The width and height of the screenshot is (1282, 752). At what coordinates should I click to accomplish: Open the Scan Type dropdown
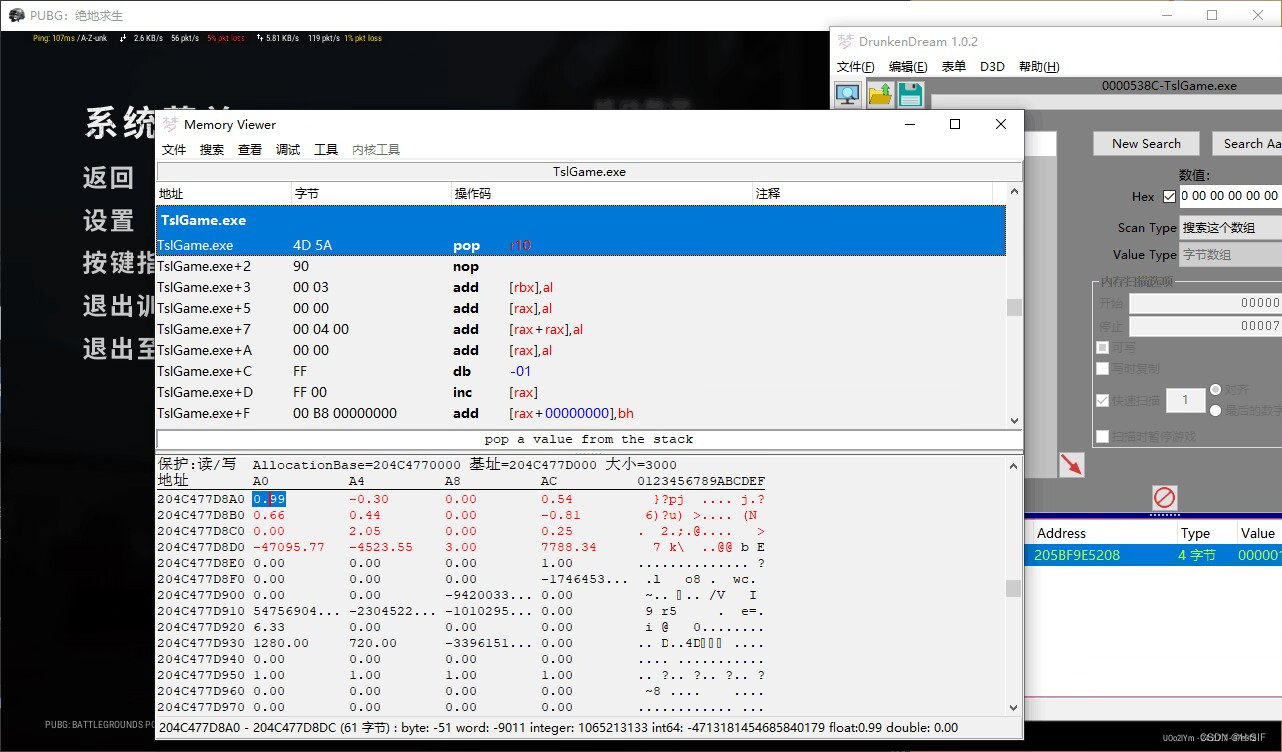[x=1231, y=227]
